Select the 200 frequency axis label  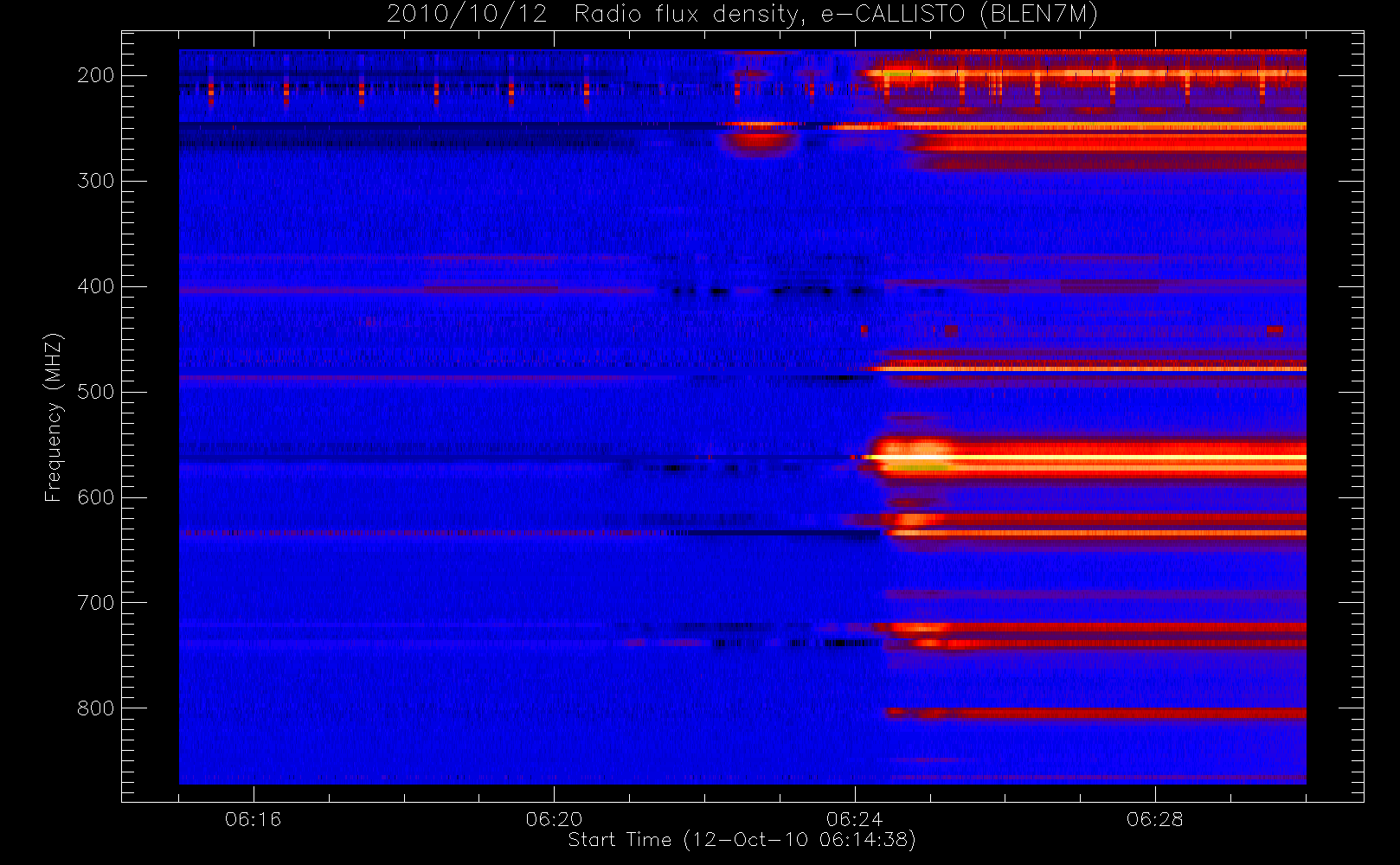coord(95,75)
